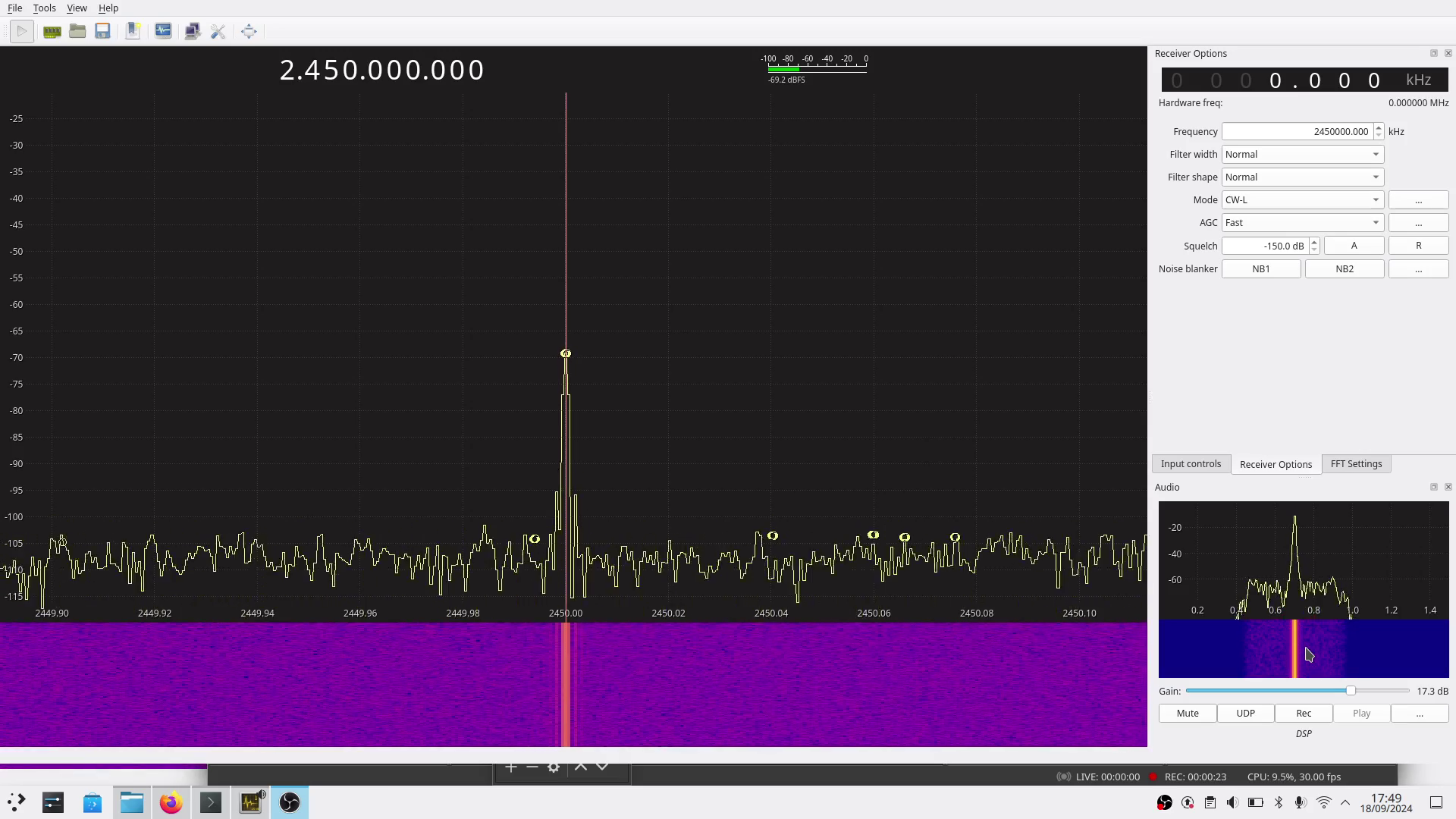The image size is (1456, 819).
Task: Launch System Settings from the taskbar
Action: click(x=53, y=802)
